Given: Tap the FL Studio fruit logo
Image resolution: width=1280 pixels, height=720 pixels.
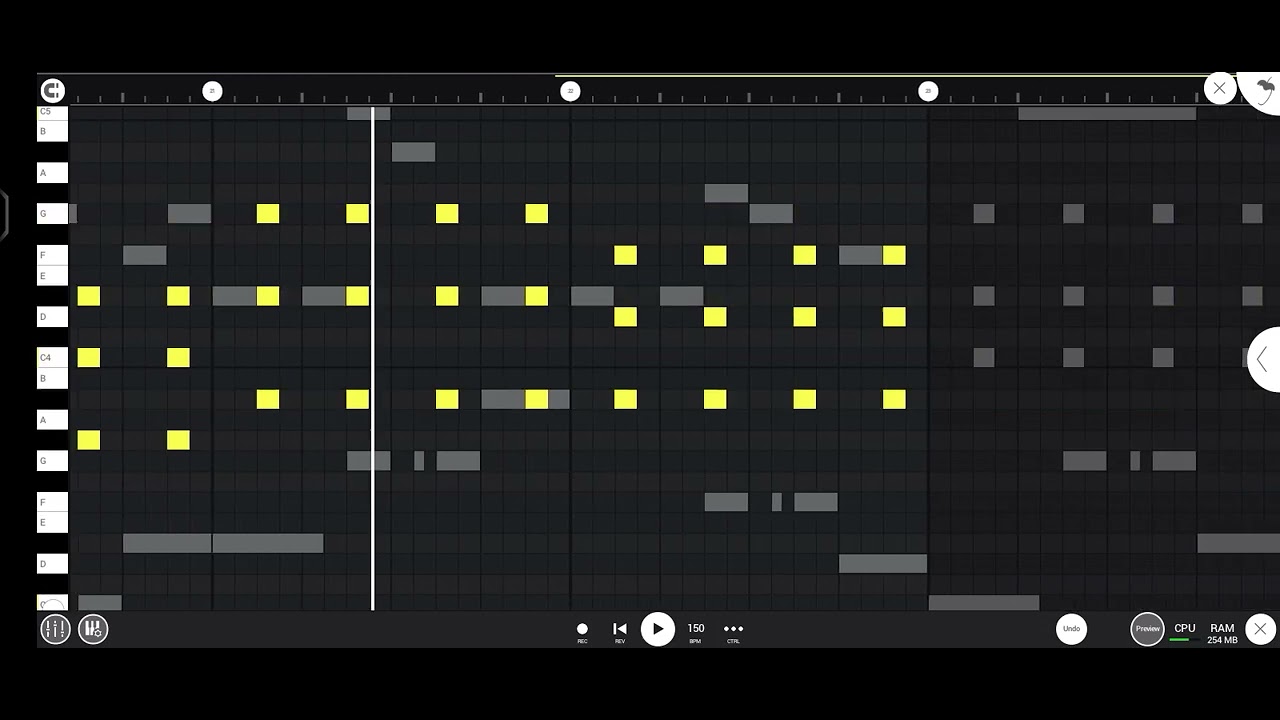Looking at the screenshot, I should [1263, 92].
